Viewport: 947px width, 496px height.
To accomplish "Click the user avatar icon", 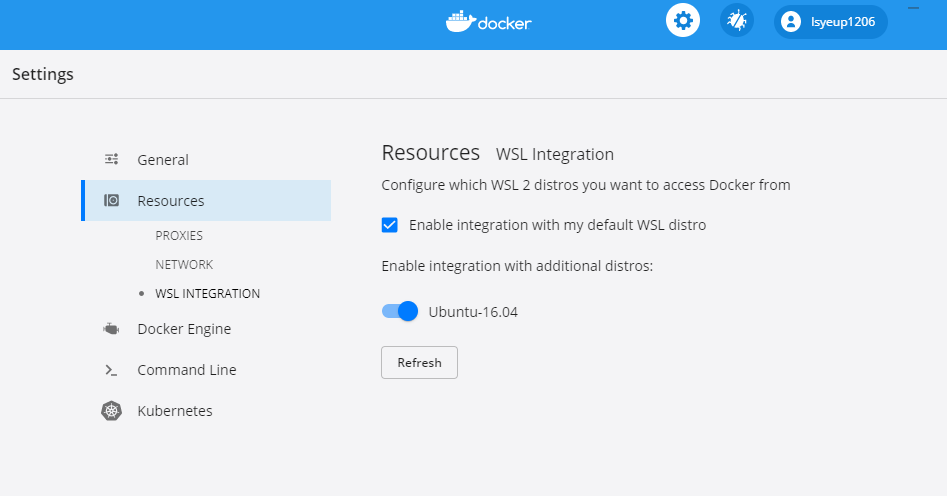I will (790, 22).
